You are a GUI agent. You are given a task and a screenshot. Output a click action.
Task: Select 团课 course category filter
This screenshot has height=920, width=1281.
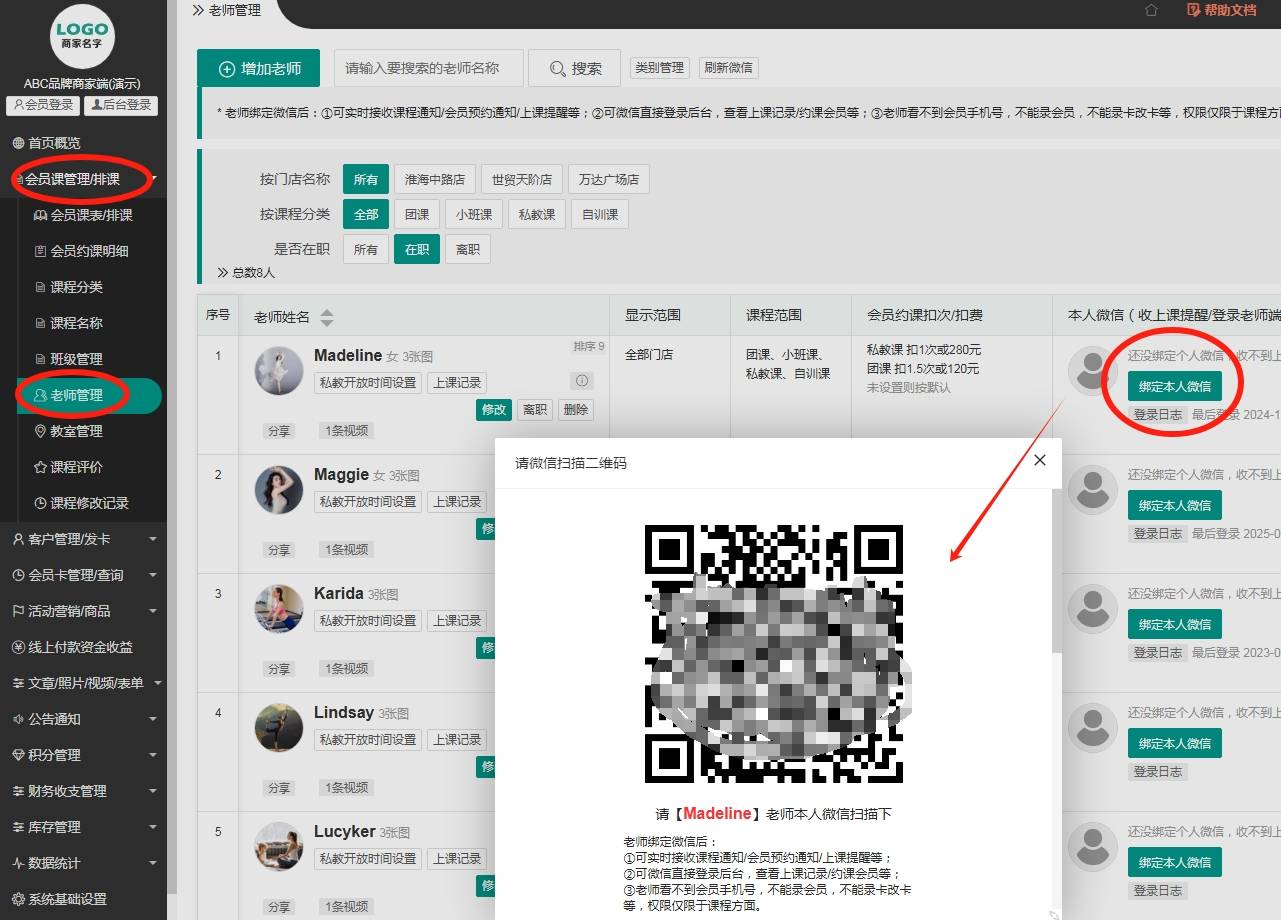417,214
